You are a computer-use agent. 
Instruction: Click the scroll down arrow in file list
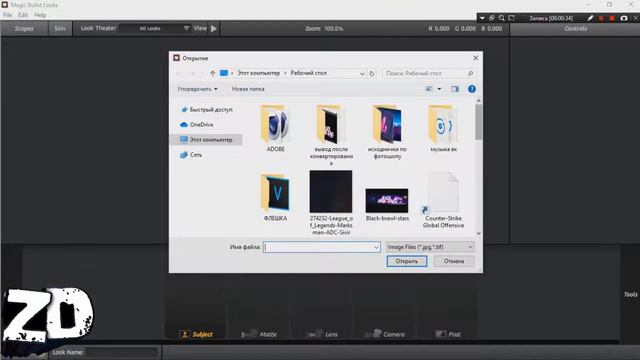(x=478, y=233)
